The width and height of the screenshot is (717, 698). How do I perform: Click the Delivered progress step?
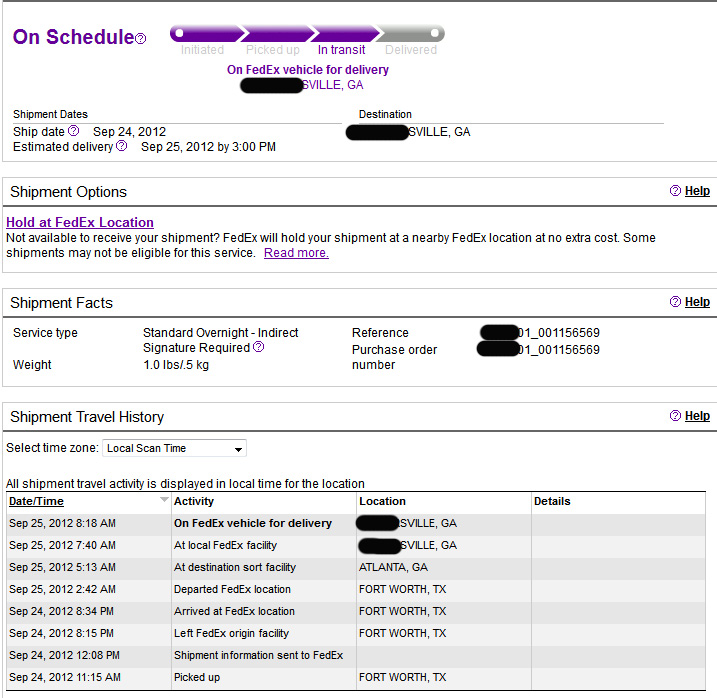pyautogui.click(x=411, y=50)
